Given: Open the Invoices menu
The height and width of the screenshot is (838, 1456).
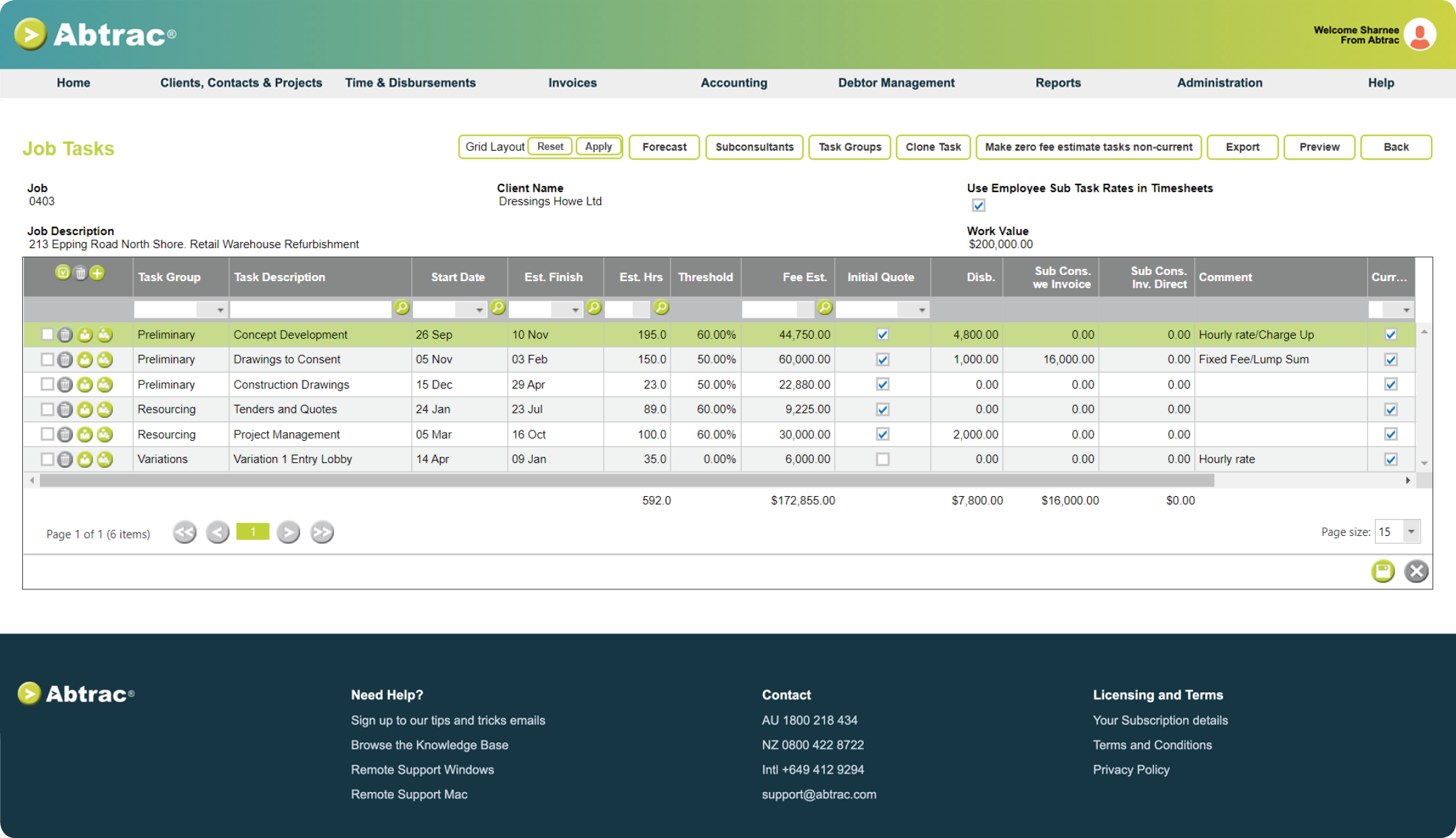Looking at the screenshot, I should [x=573, y=83].
